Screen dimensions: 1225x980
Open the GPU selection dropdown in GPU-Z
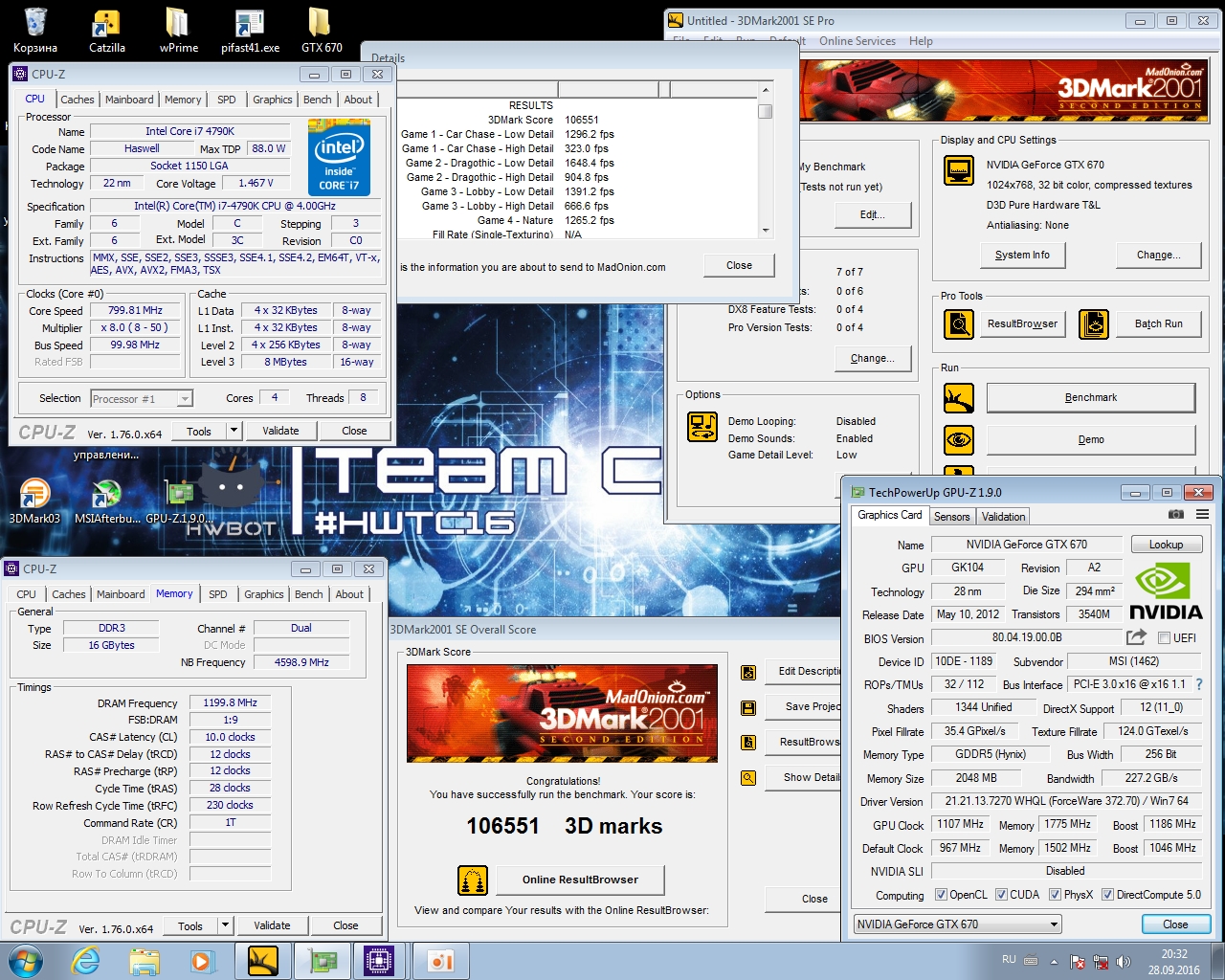(x=958, y=924)
